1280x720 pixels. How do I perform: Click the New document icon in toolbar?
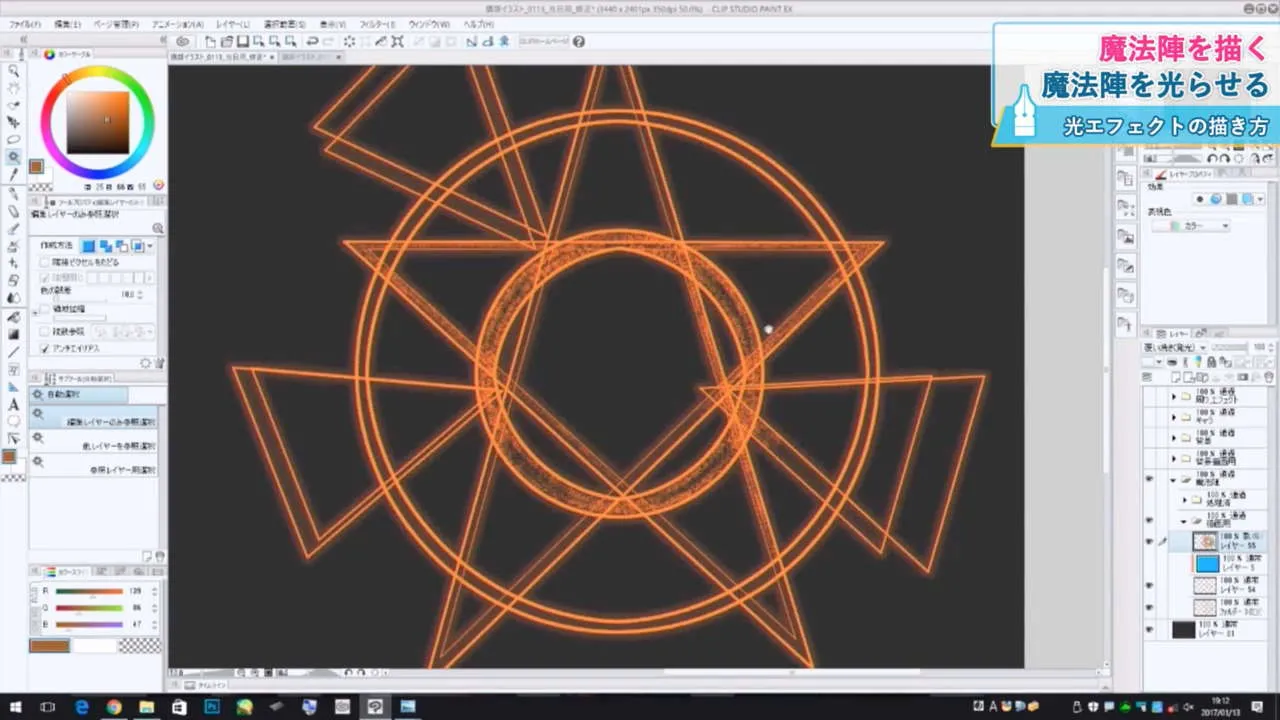210,42
